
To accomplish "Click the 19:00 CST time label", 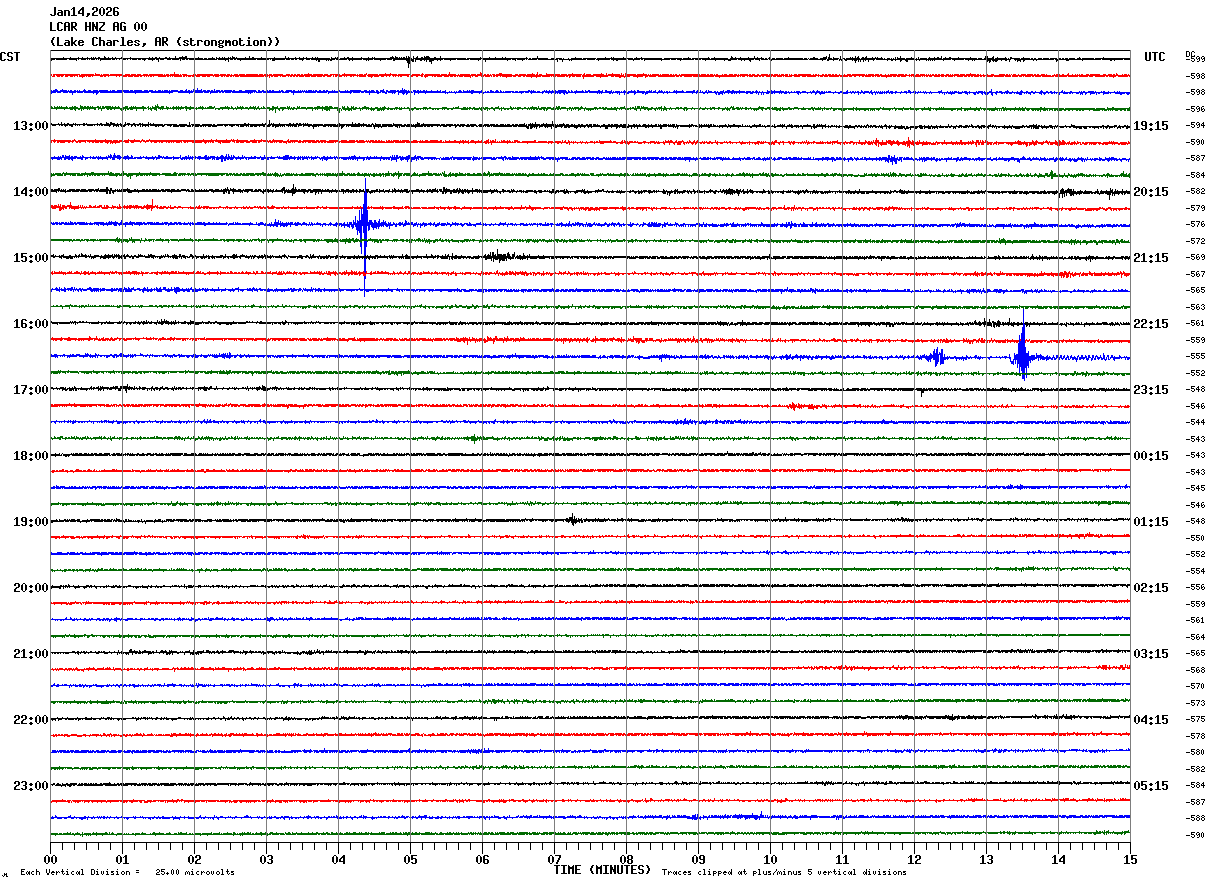I will [x=31, y=522].
